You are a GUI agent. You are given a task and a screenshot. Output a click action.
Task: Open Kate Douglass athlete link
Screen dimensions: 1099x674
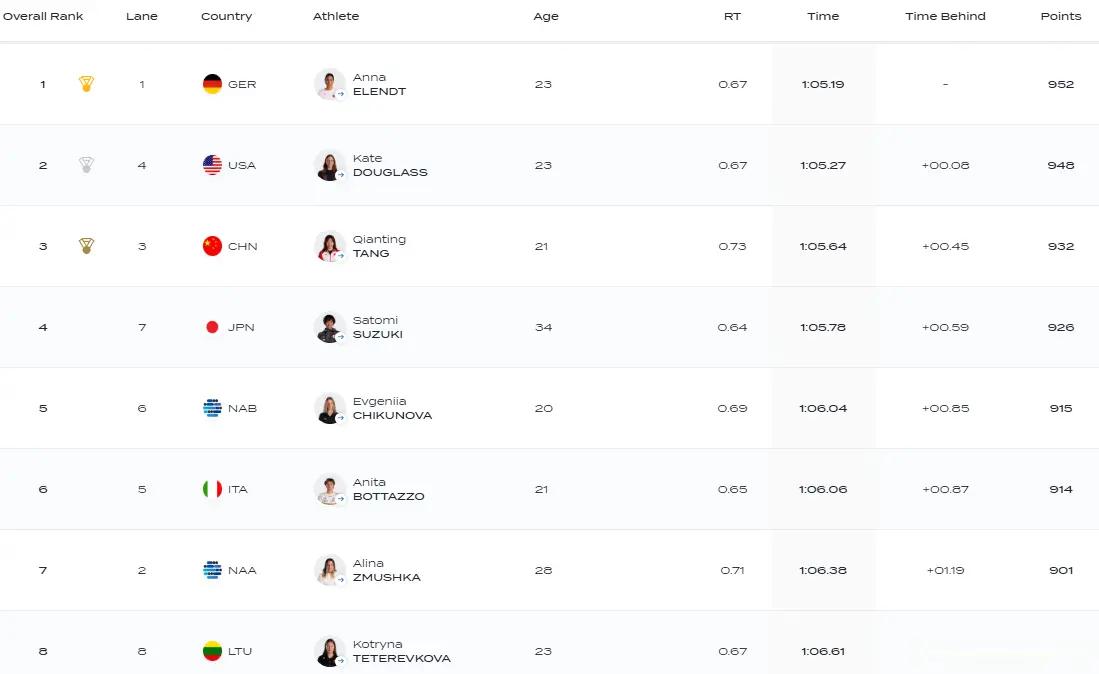(x=390, y=165)
